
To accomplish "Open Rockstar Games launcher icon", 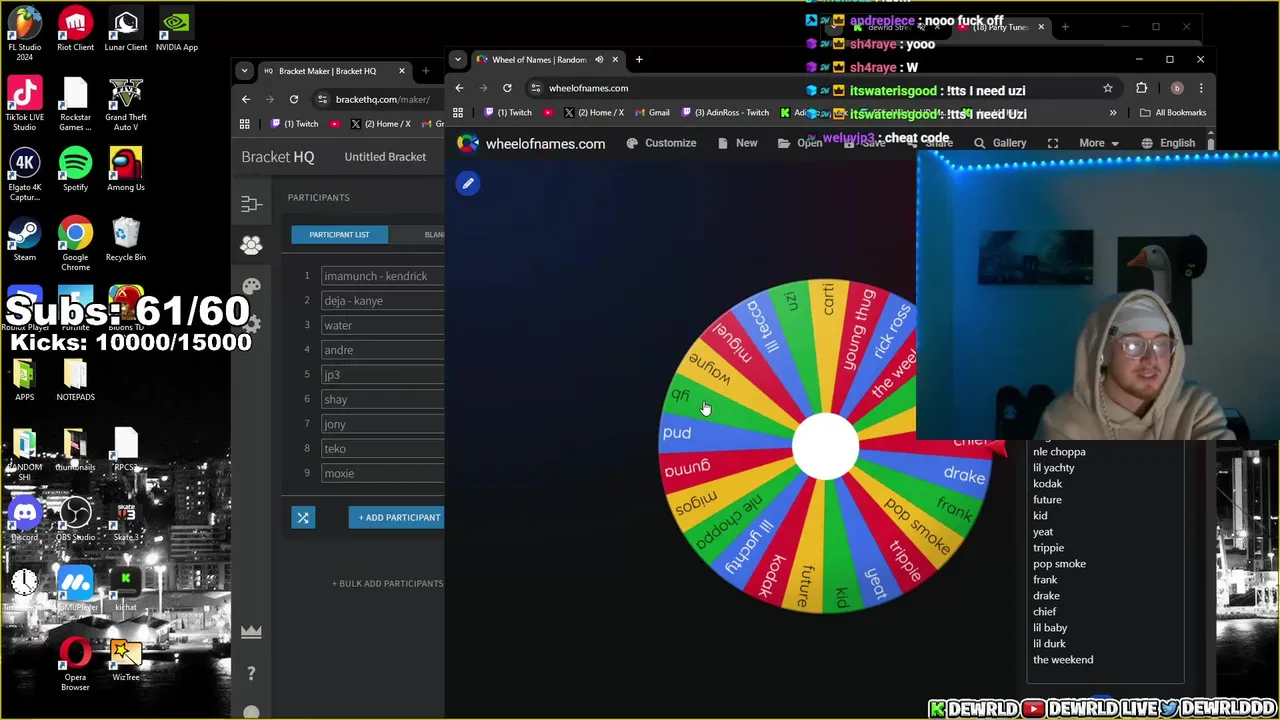I will (75, 105).
